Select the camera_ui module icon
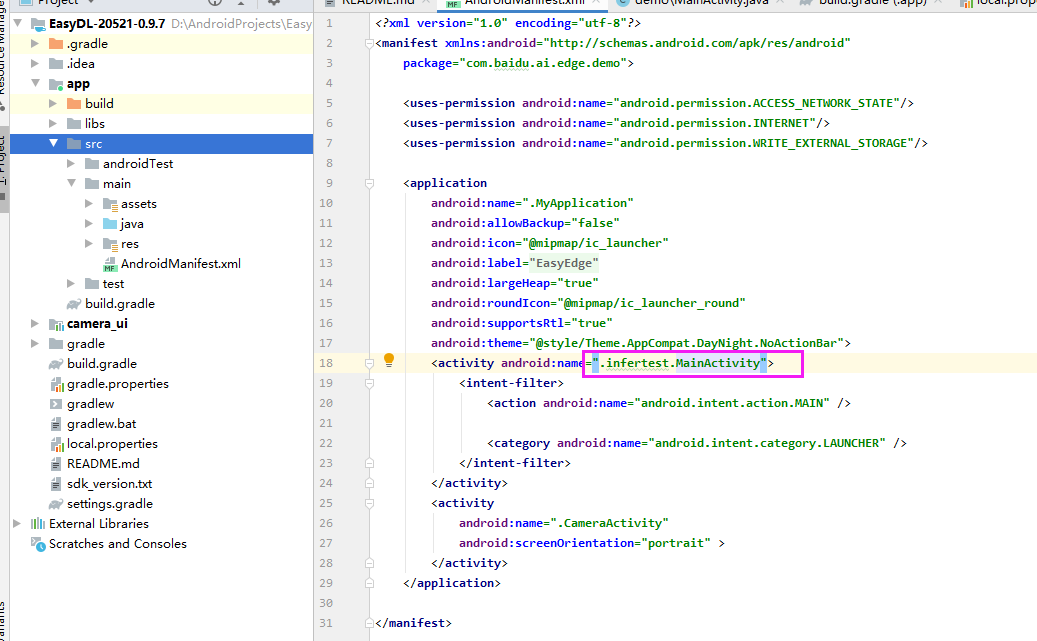Viewport: 1037px width, 641px height. (x=56, y=324)
